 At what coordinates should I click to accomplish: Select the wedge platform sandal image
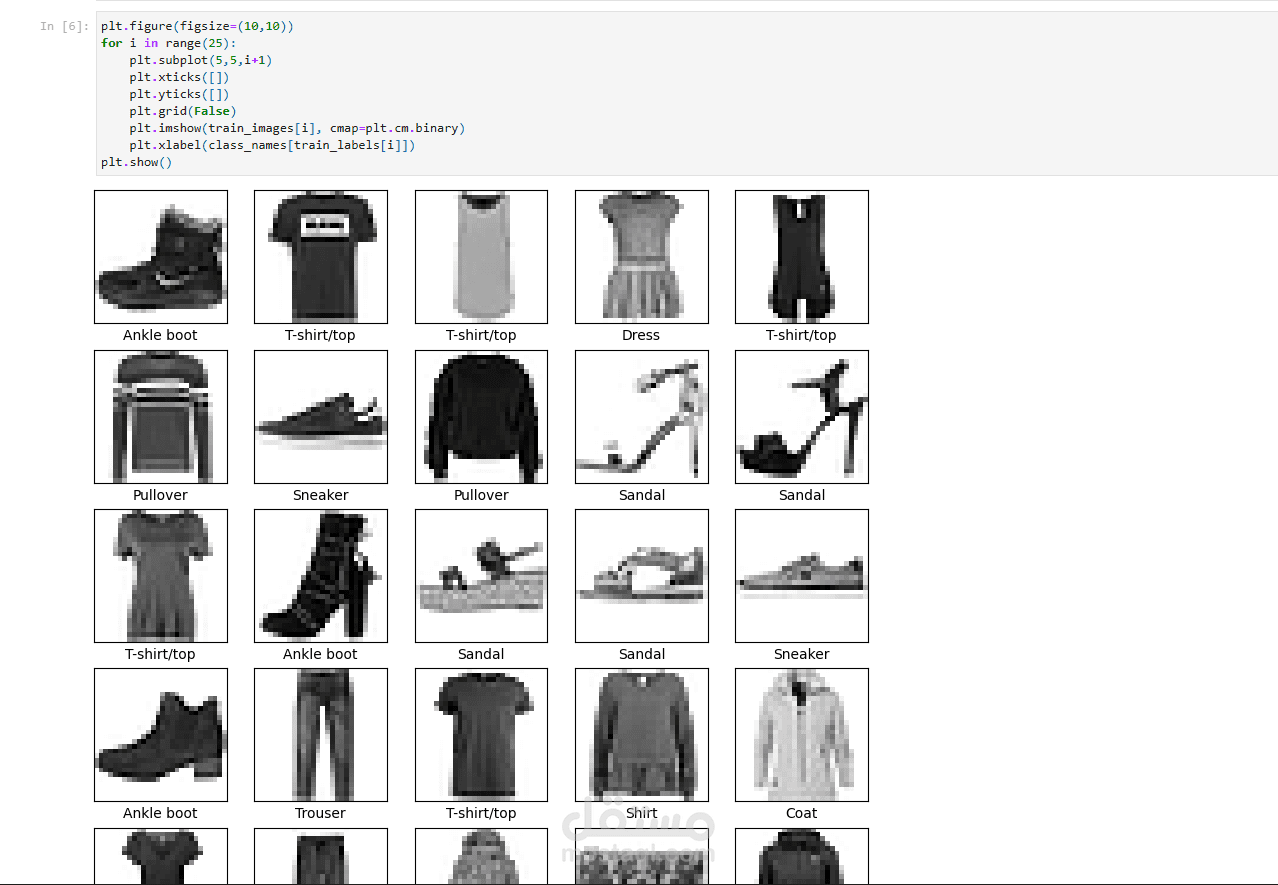coord(481,576)
